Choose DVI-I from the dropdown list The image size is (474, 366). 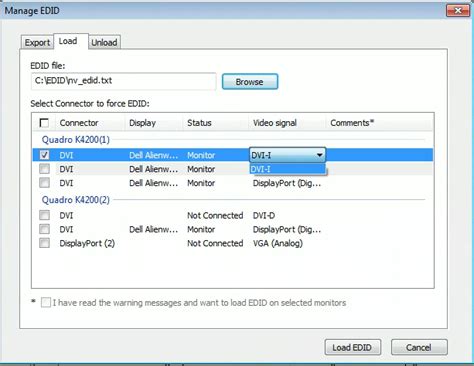tap(287, 169)
